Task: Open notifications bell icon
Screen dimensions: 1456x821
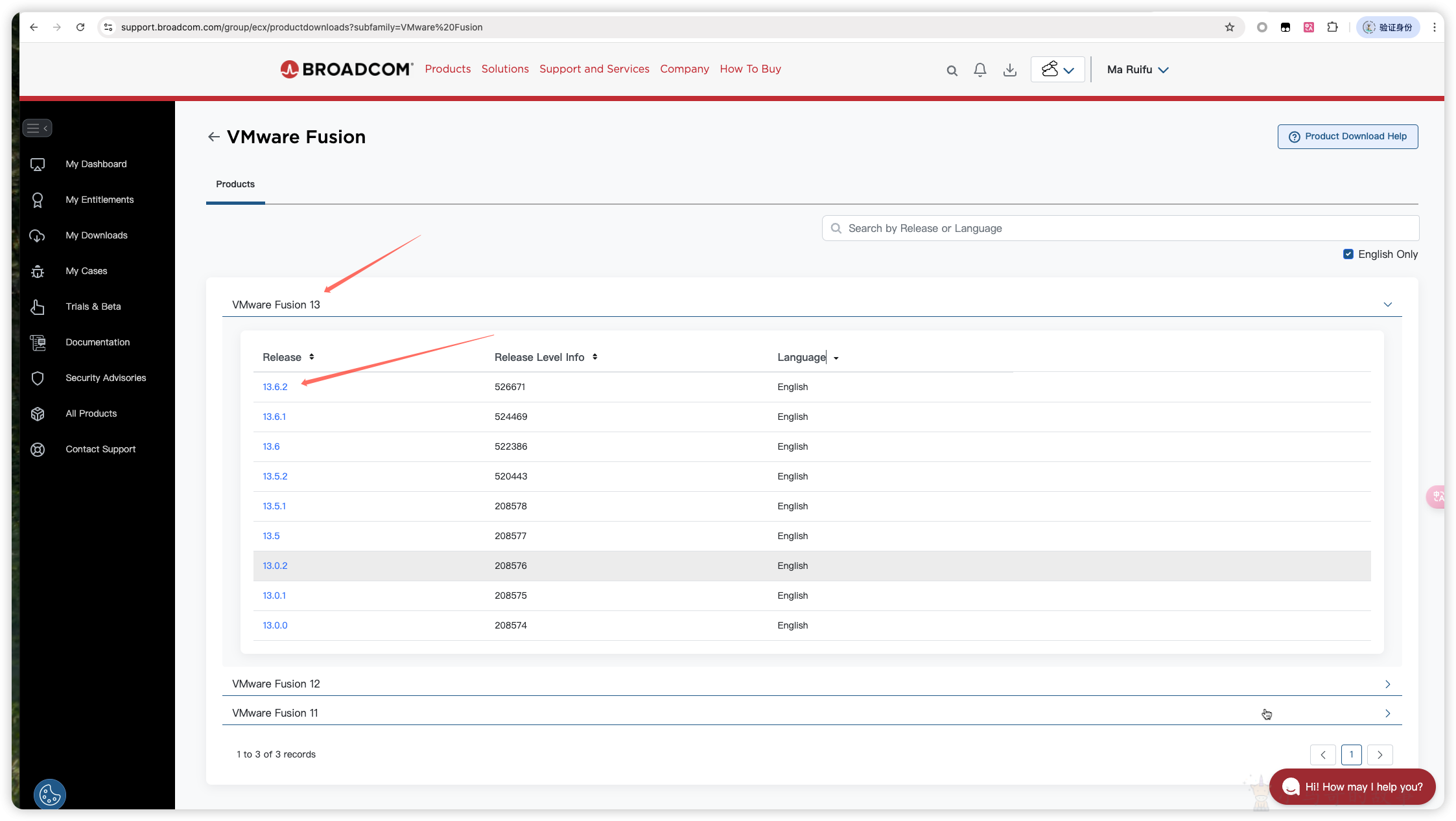Action: point(980,70)
